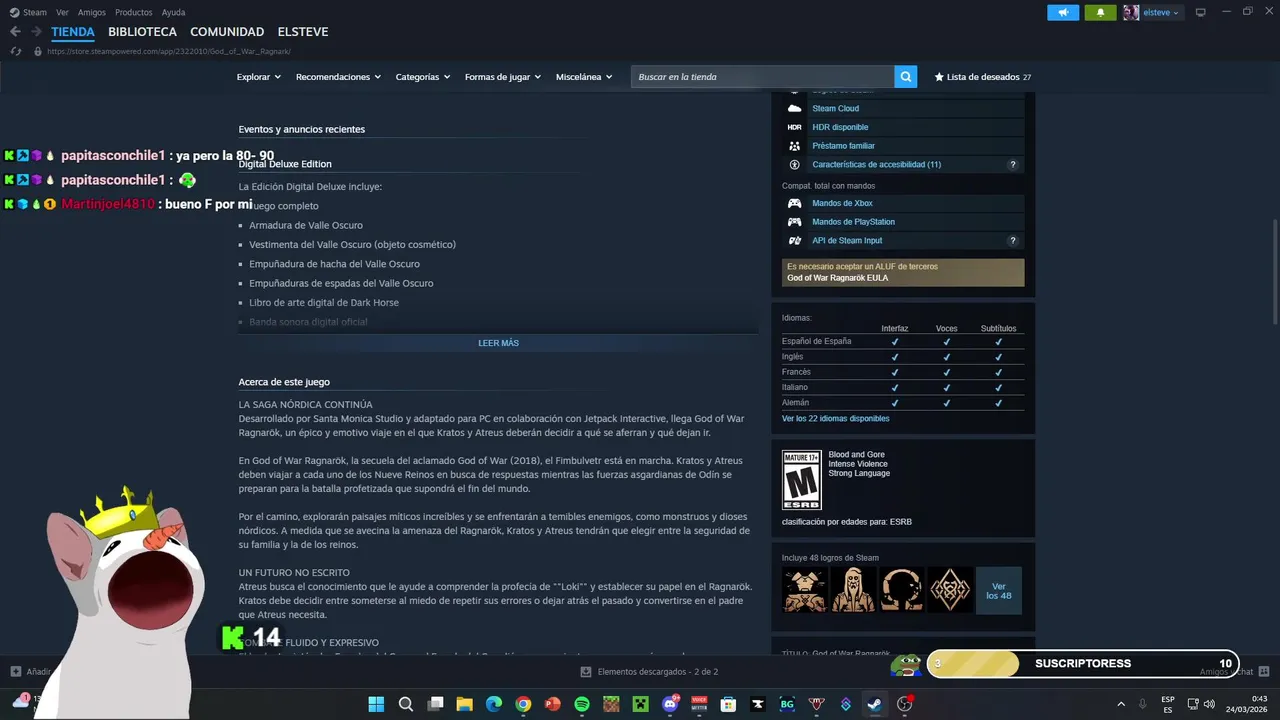Open Discord from the taskbar
Viewport: 1280px width, 720px height.
(670, 704)
